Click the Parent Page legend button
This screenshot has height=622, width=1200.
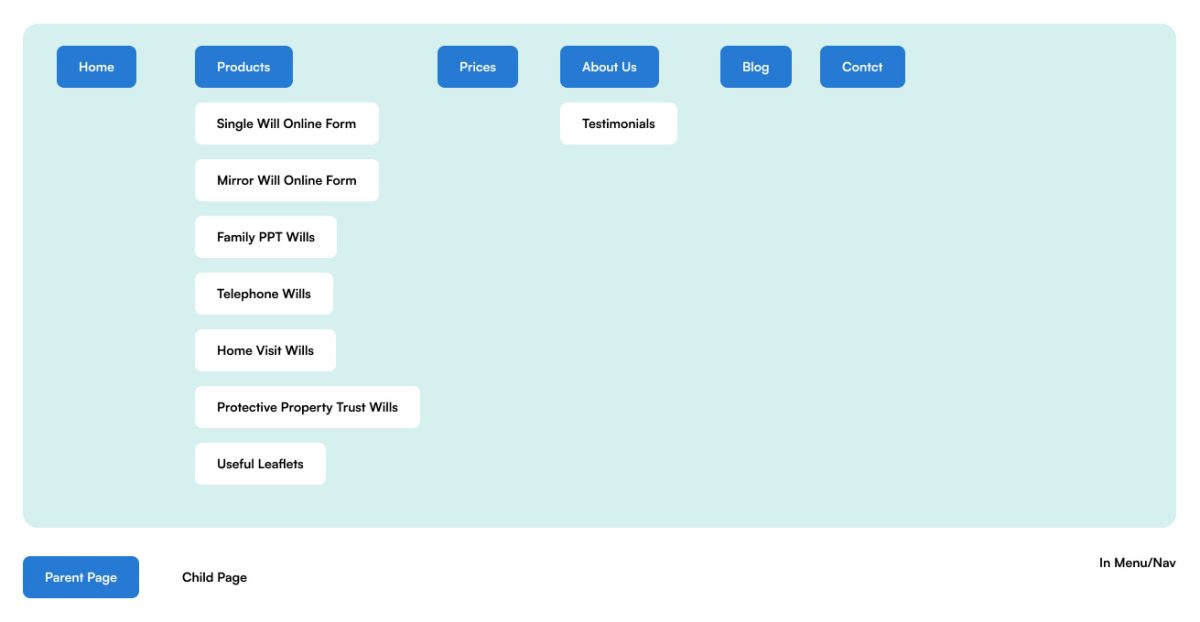(x=81, y=577)
